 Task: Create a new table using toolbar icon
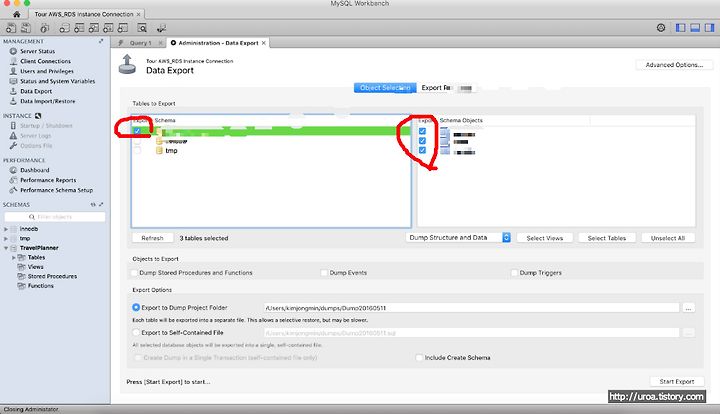79,28
